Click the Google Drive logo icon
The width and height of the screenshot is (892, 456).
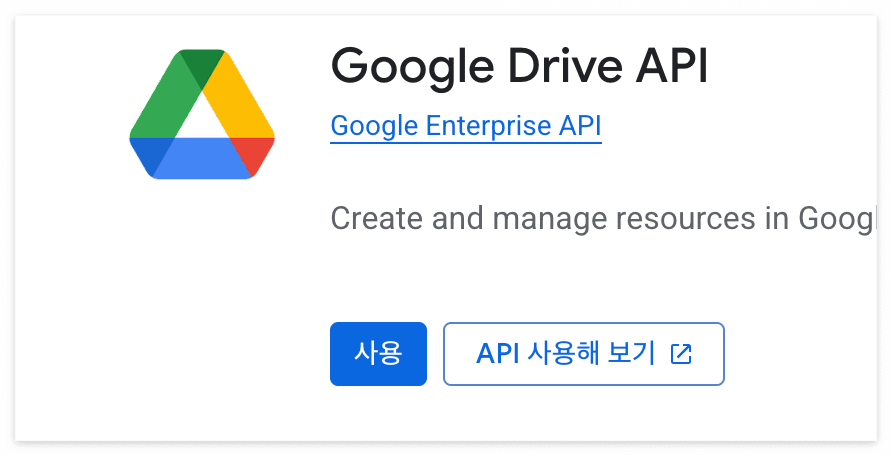(x=202, y=114)
